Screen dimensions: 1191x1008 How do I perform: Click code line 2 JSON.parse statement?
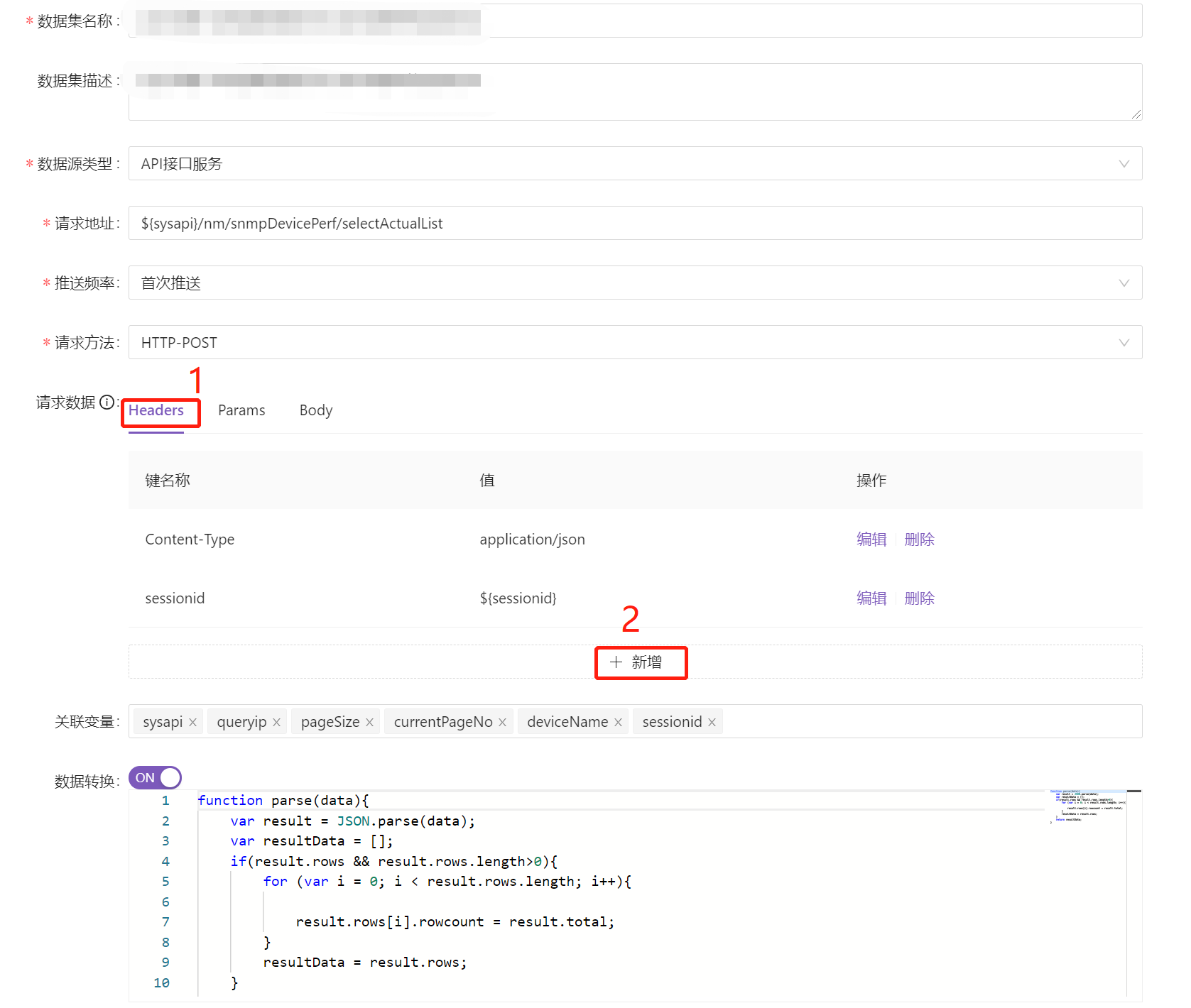pos(352,821)
